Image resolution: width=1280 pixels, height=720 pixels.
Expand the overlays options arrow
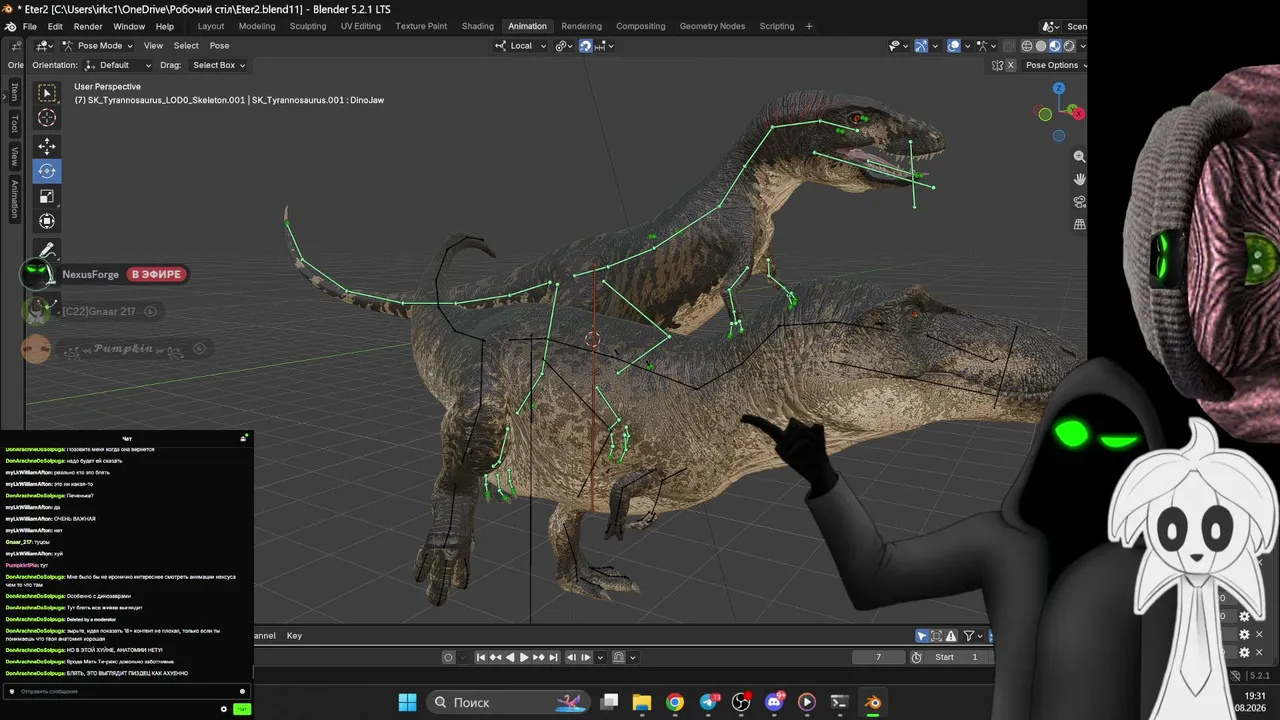tap(967, 45)
